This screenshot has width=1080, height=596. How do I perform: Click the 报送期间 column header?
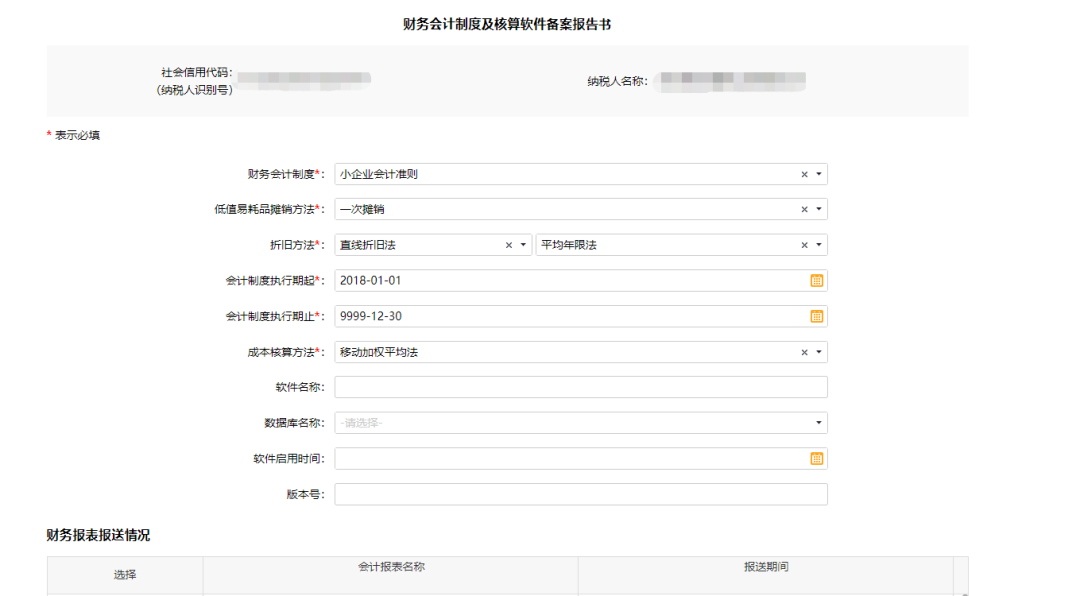click(766, 567)
